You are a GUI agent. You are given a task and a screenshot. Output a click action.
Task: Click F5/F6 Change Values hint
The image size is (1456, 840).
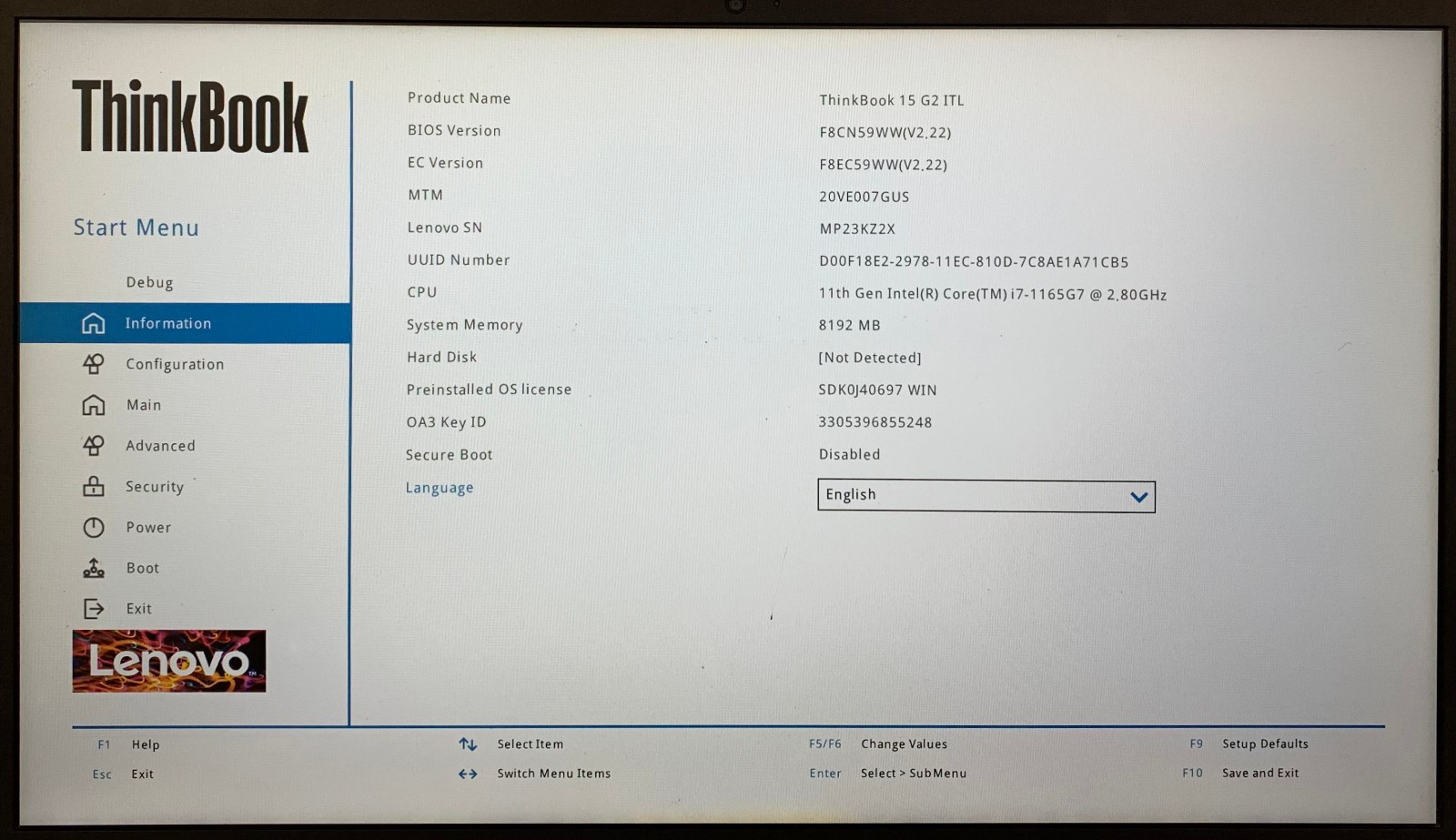tap(878, 744)
